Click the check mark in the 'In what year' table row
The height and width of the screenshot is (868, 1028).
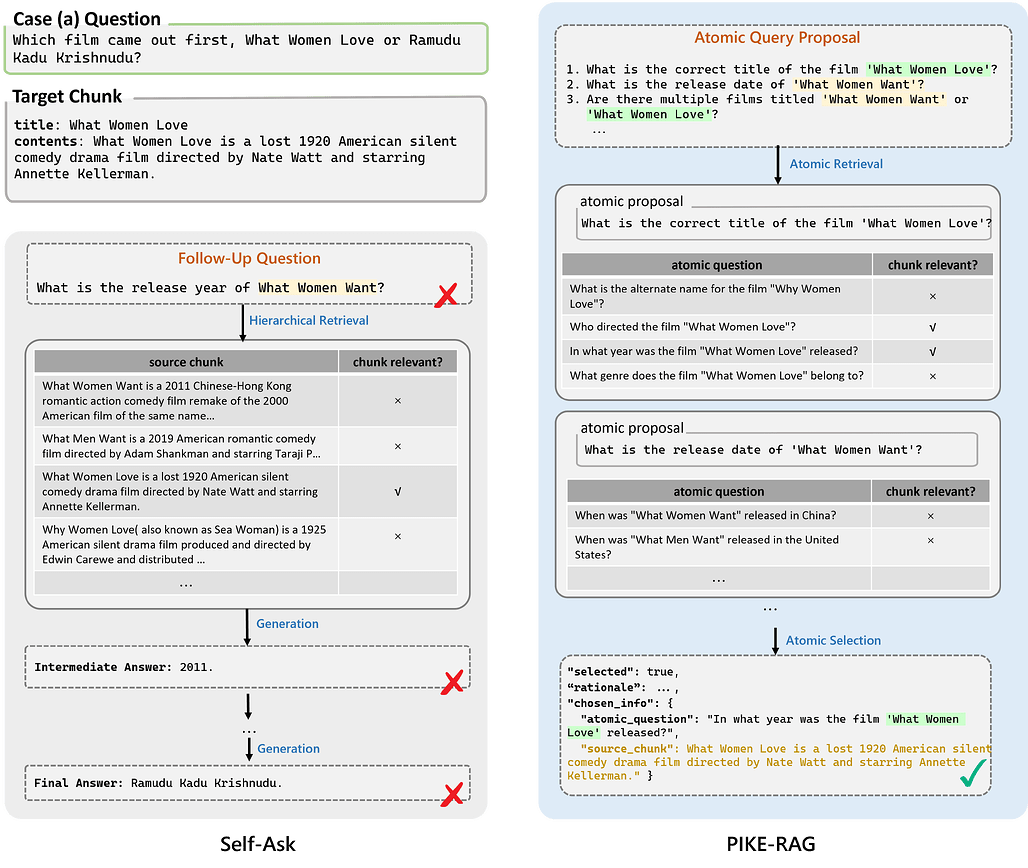coord(932,351)
